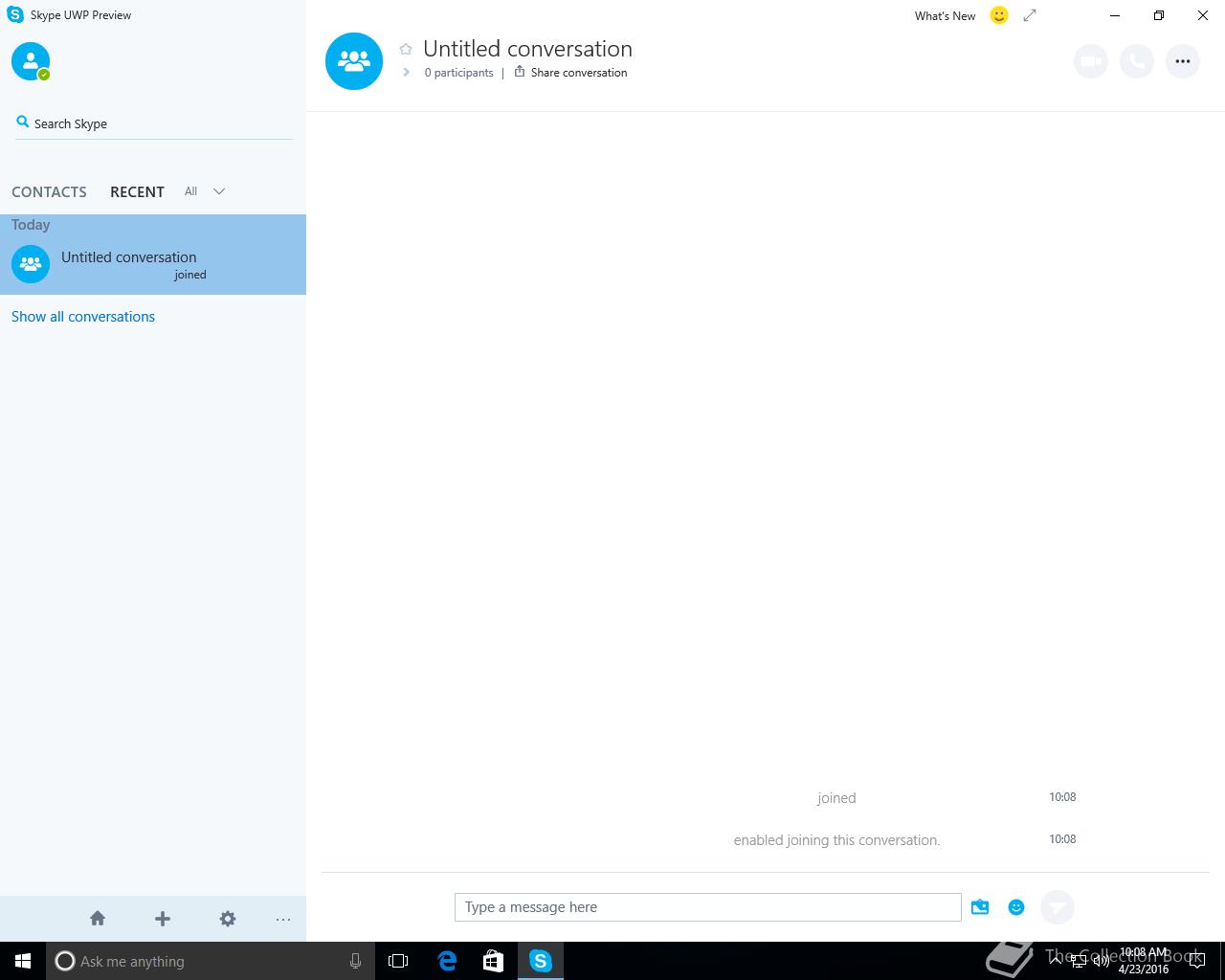Click the 'enabled joining this conversation.' message
Viewport: 1225px width, 980px height.
tap(836, 840)
